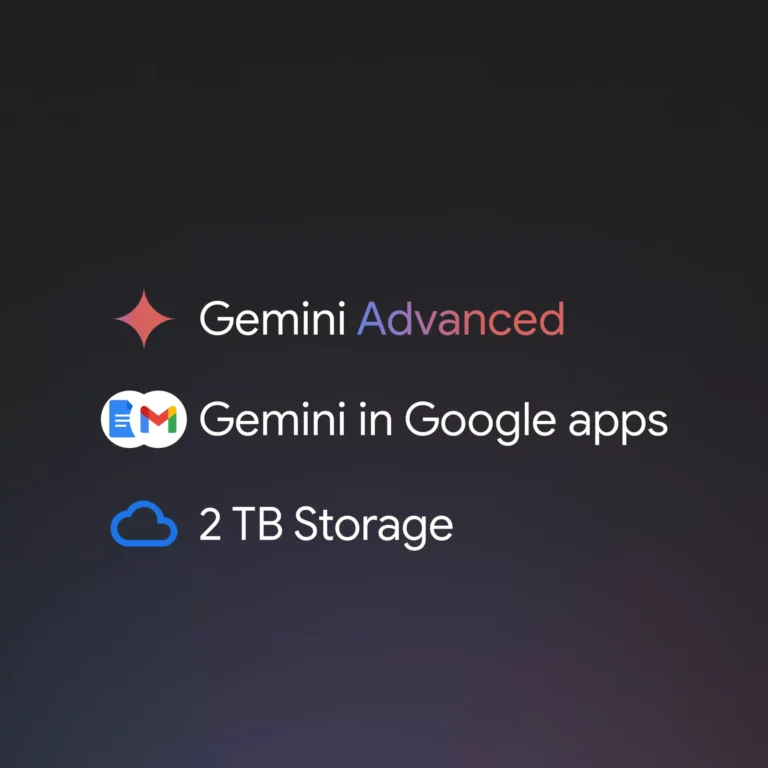Select the gradient-colored word Advanced

pyautogui.click(x=461, y=319)
